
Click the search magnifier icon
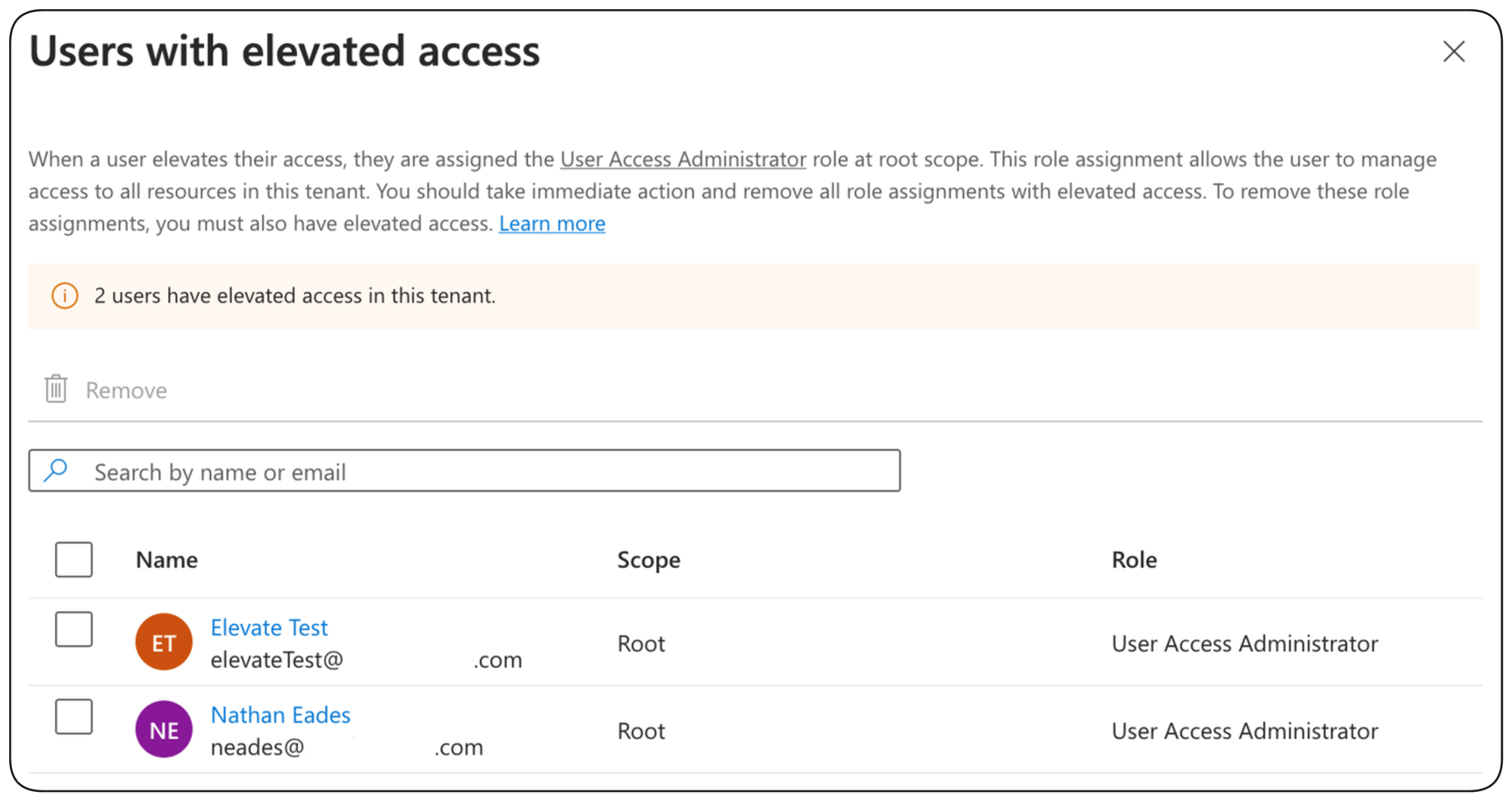(x=57, y=470)
